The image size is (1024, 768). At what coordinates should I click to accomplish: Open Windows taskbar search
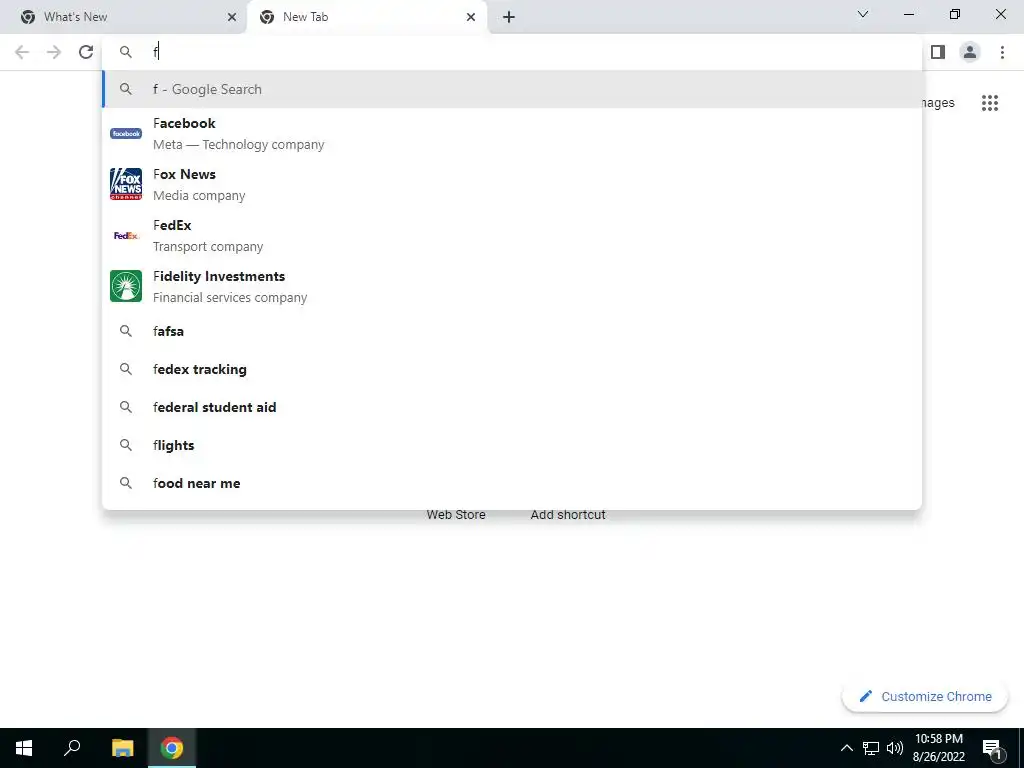point(72,748)
